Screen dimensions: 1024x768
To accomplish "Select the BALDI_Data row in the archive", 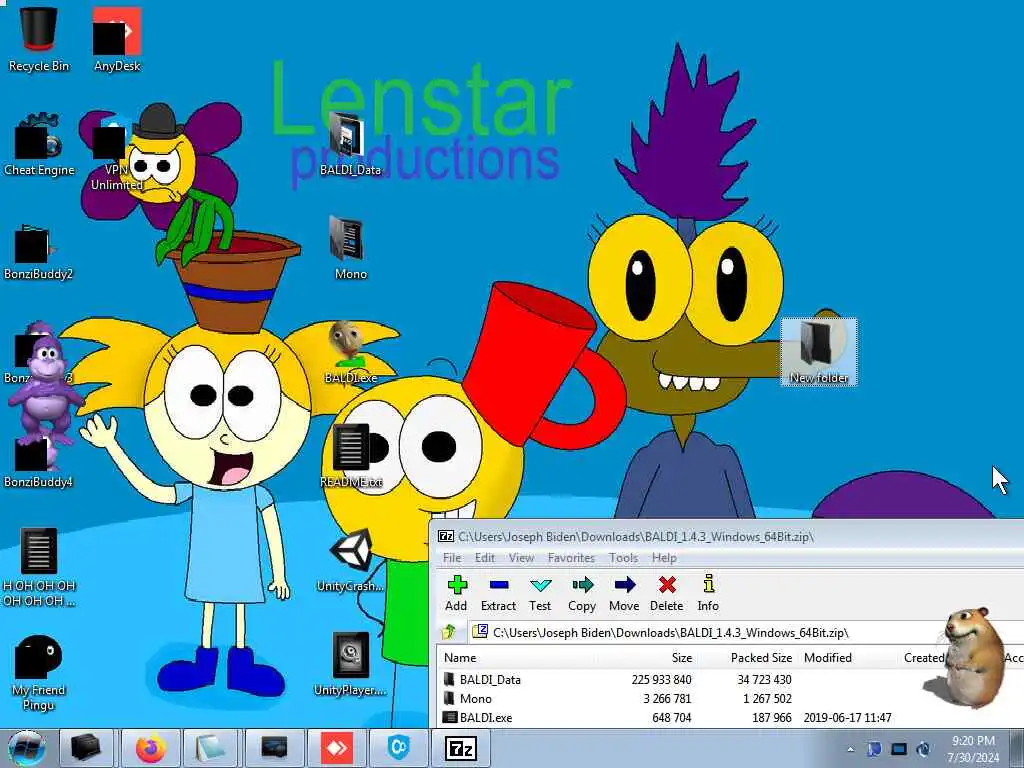I will pyautogui.click(x=731, y=680).
